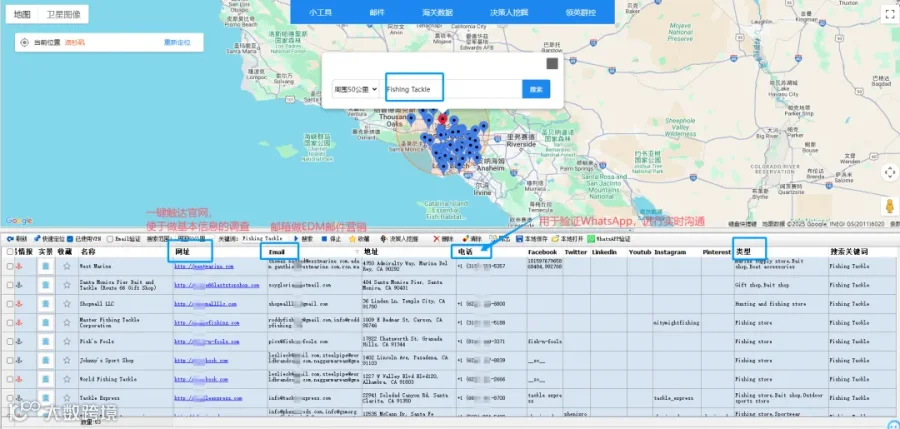This screenshot has height=429, width=900.
Task: Click the 本地打开 local open folder button
Action: click(x=567, y=238)
